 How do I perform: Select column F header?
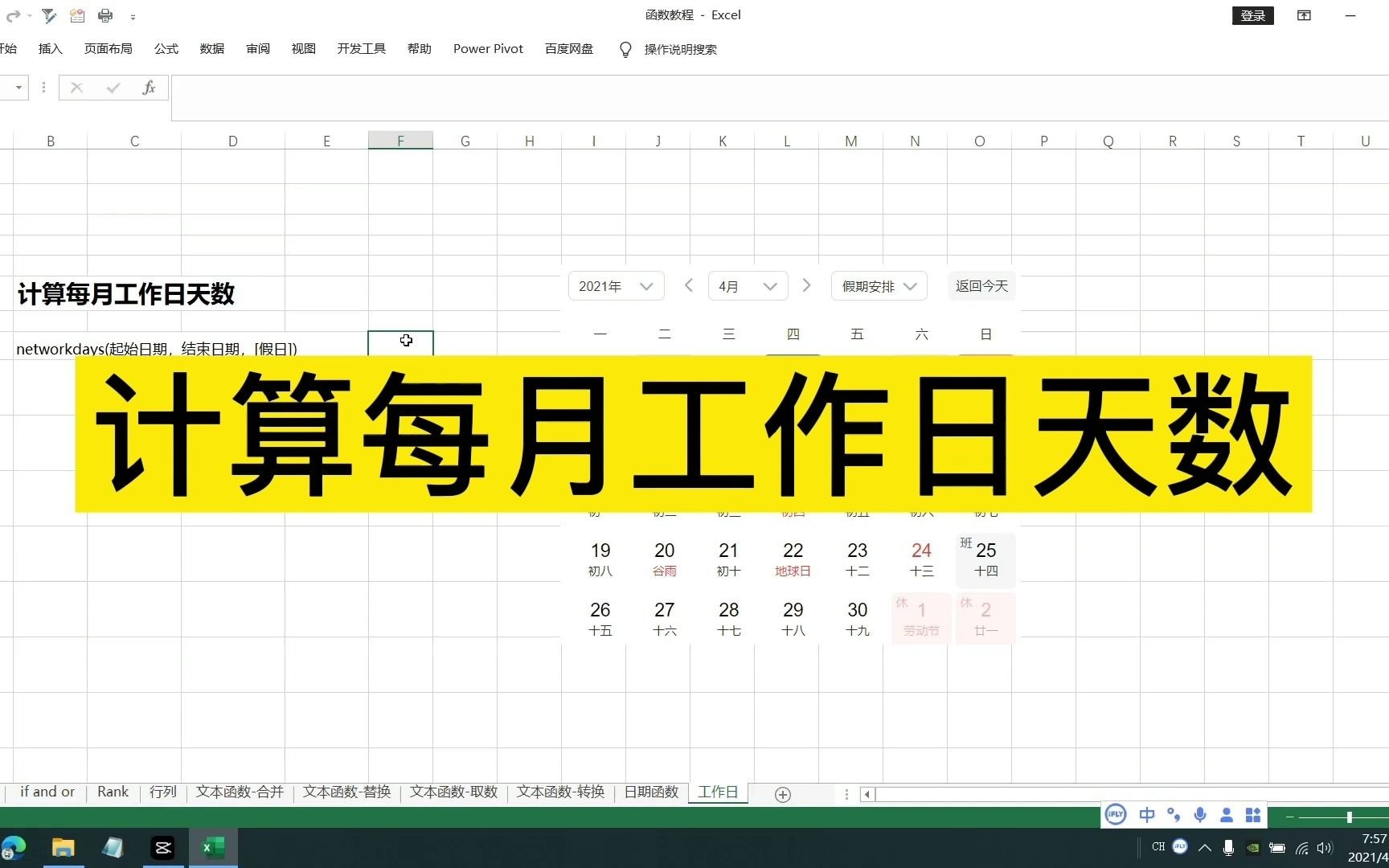(x=400, y=141)
